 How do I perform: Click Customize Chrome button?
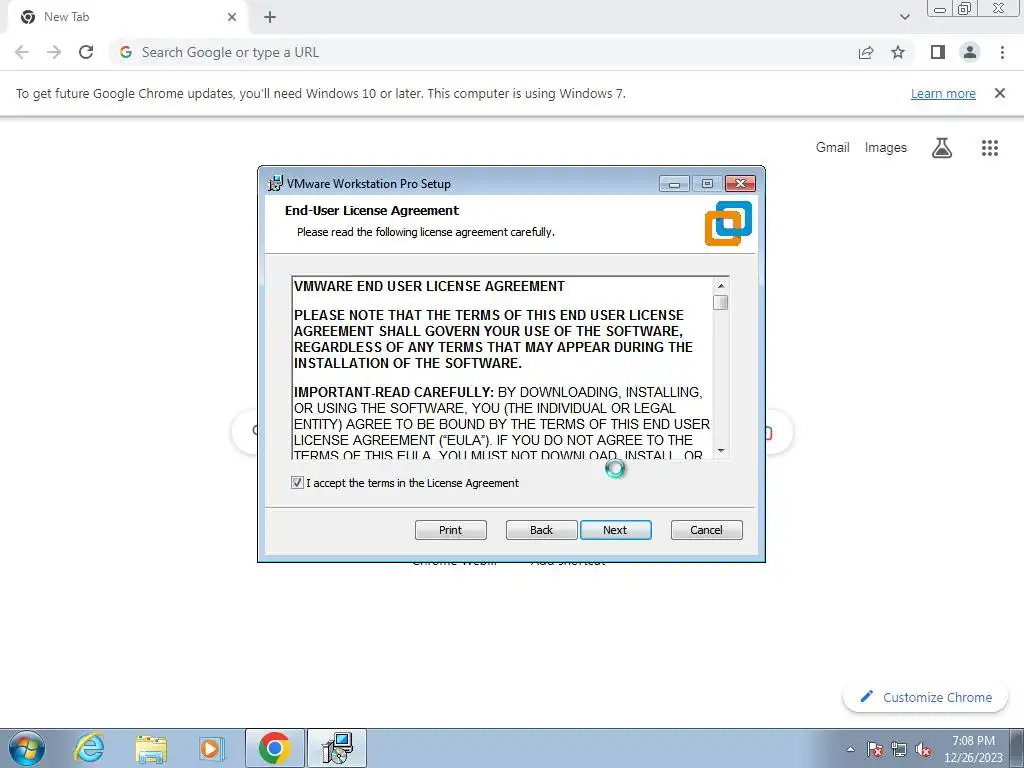click(925, 697)
